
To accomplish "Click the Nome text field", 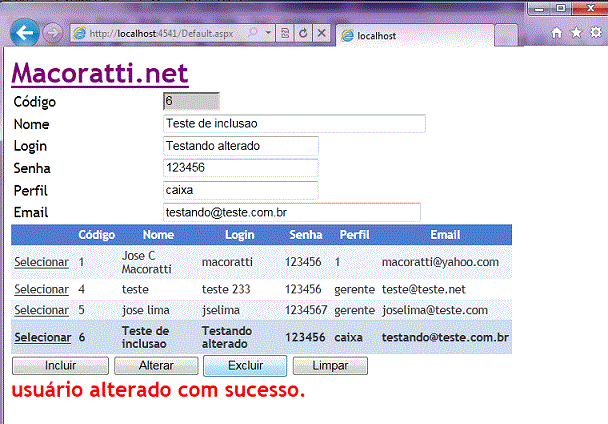I will pyautogui.click(x=294, y=124).
